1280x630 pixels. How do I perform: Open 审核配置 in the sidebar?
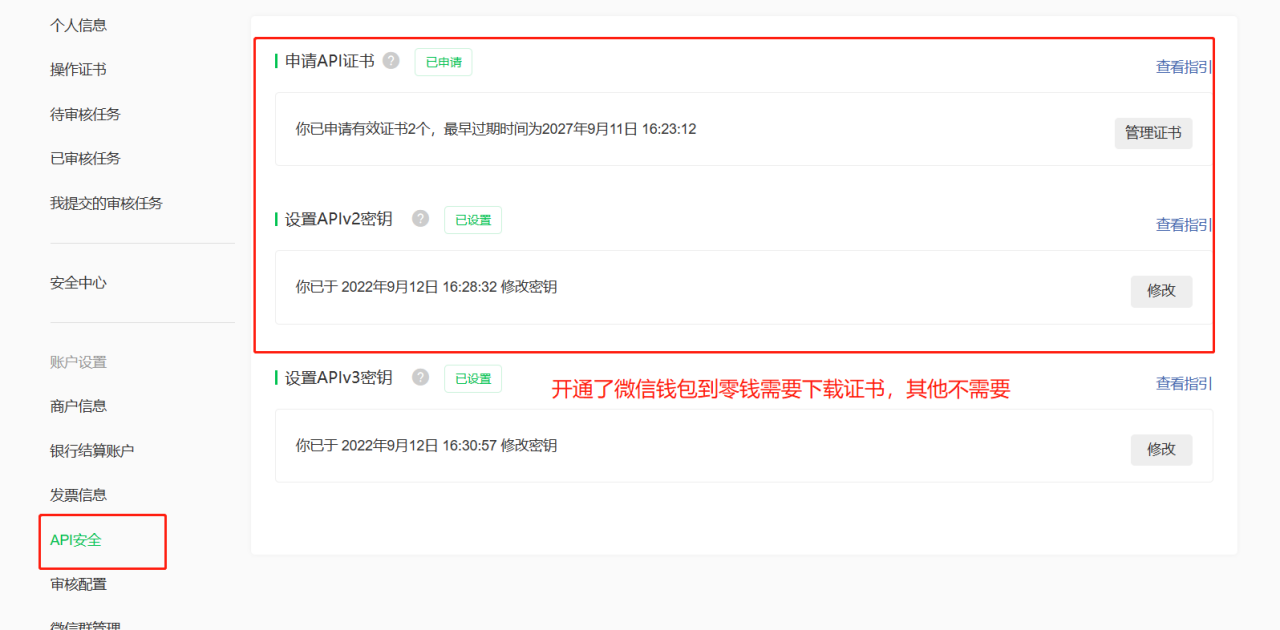pyautogui.click(x=78, y=584)
